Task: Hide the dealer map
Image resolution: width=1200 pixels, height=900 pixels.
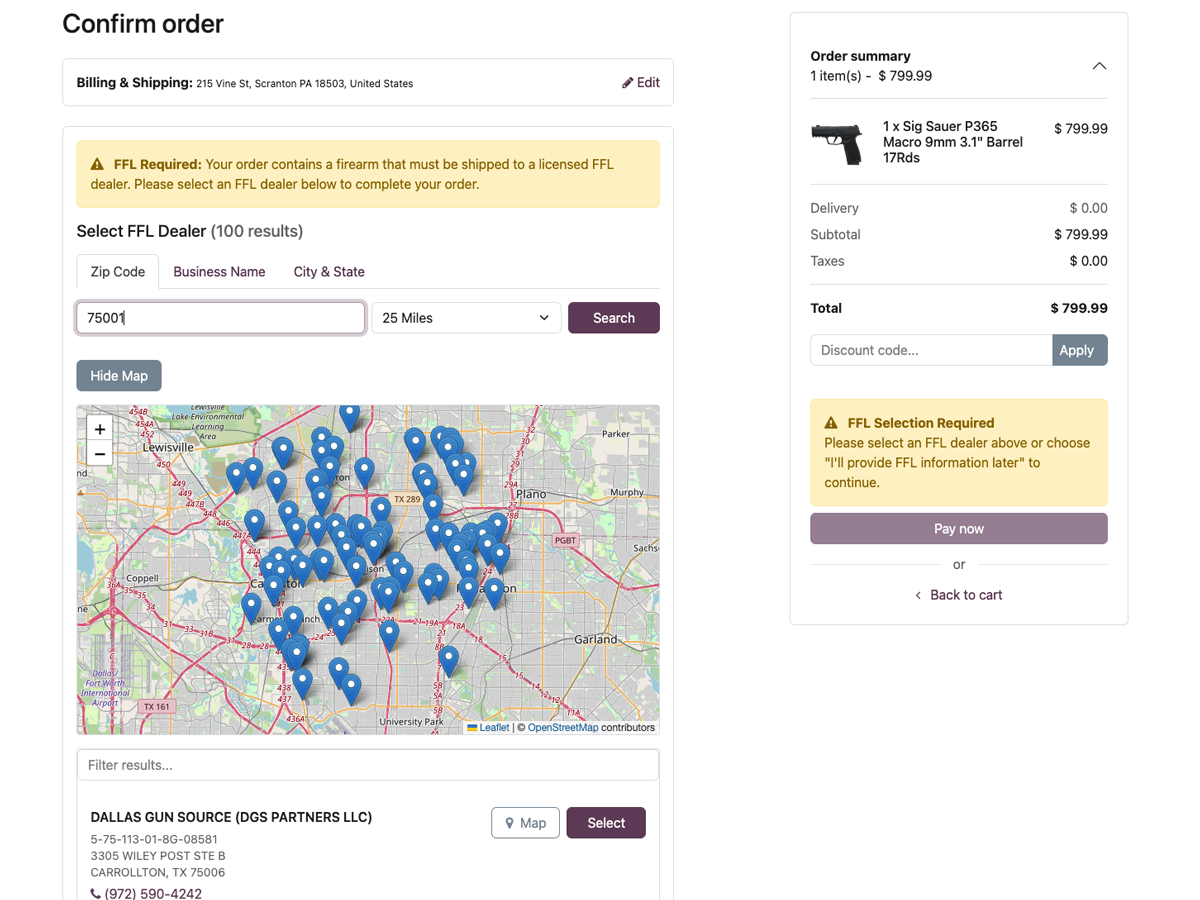Action: tap(118, 375)
